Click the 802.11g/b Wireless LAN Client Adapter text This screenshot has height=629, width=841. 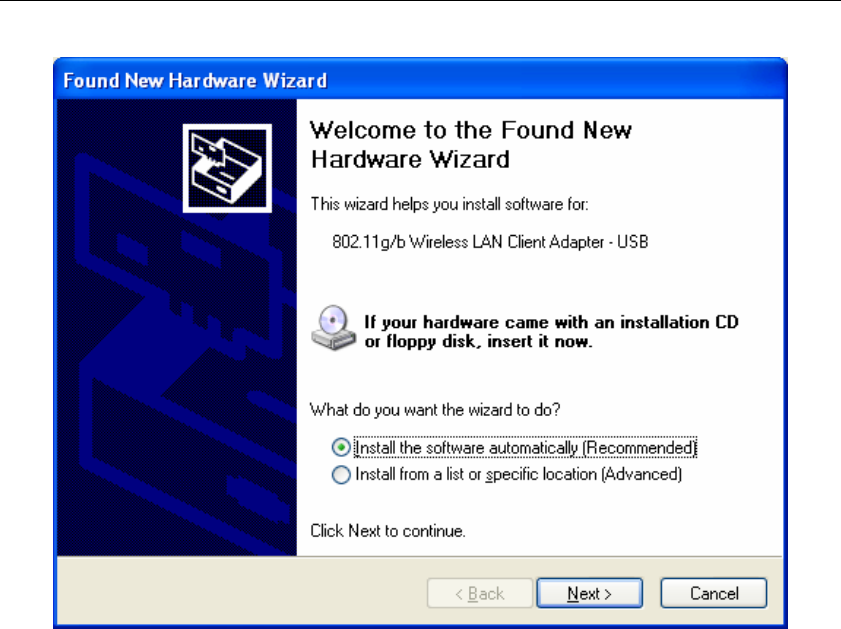pyautogui.click(x=490, y=242)
